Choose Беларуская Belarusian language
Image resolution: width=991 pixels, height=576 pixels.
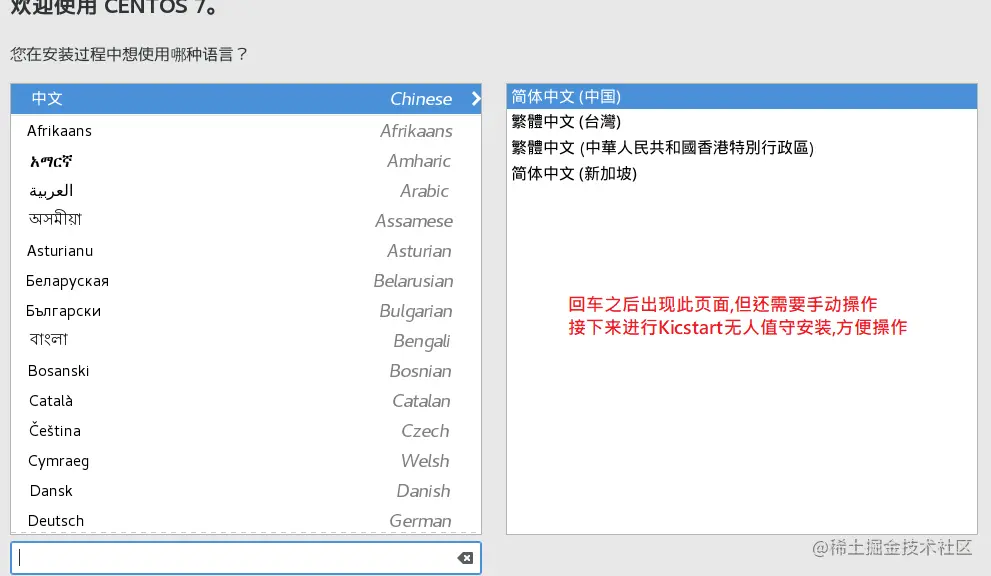pyautogui.click(x=246, y=281)
